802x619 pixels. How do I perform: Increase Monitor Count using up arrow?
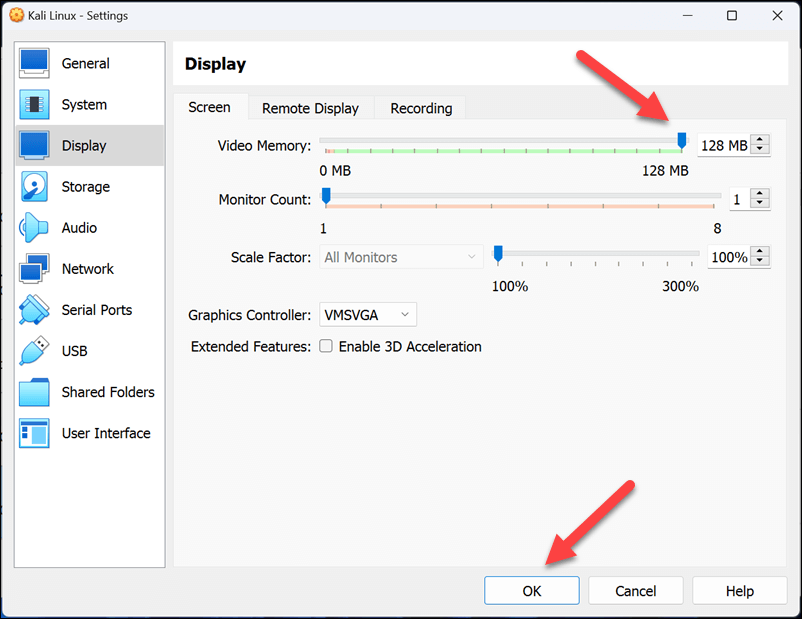761,195
